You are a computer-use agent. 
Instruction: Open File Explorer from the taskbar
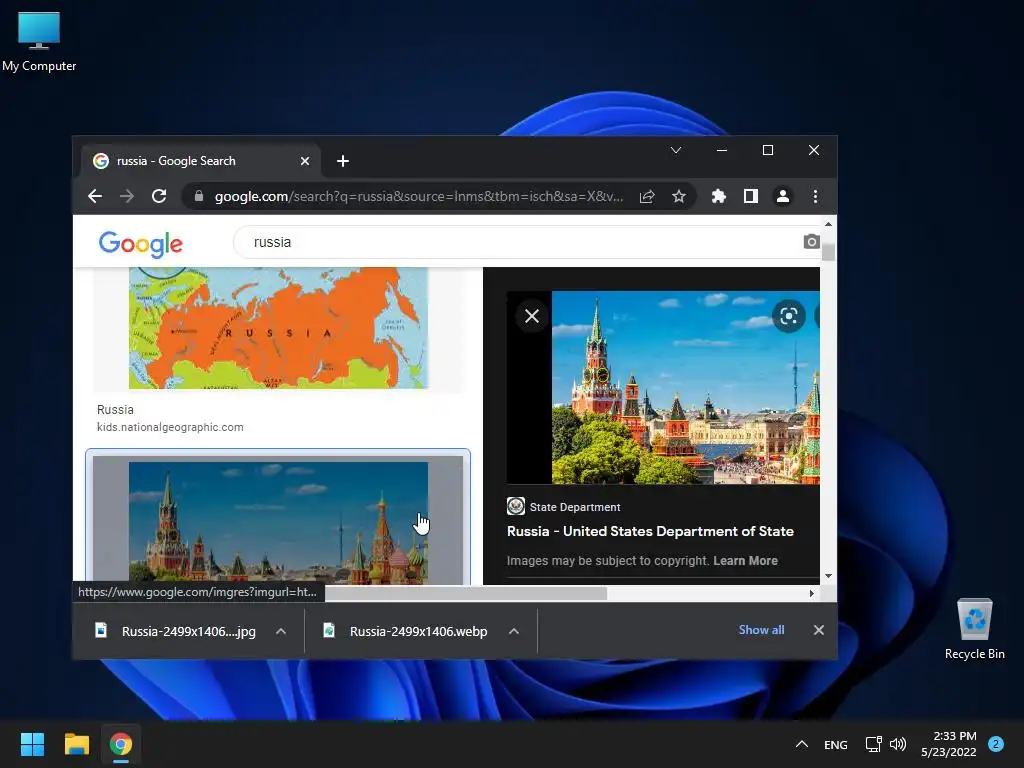point(76,744)
